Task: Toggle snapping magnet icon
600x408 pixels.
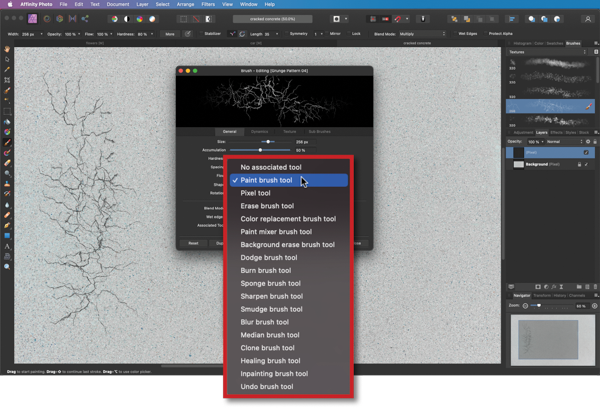Action: tap(398, 19)
